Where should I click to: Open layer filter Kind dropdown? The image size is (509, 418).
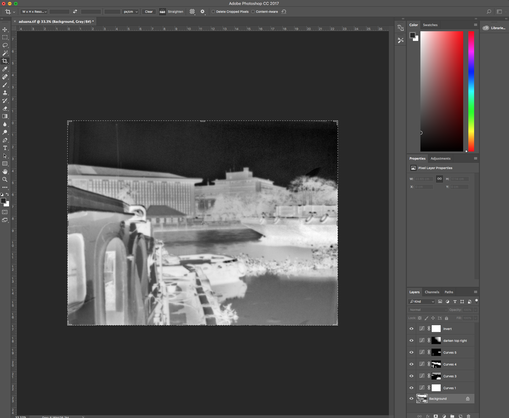pyautogui.click(x=422, y=302)
